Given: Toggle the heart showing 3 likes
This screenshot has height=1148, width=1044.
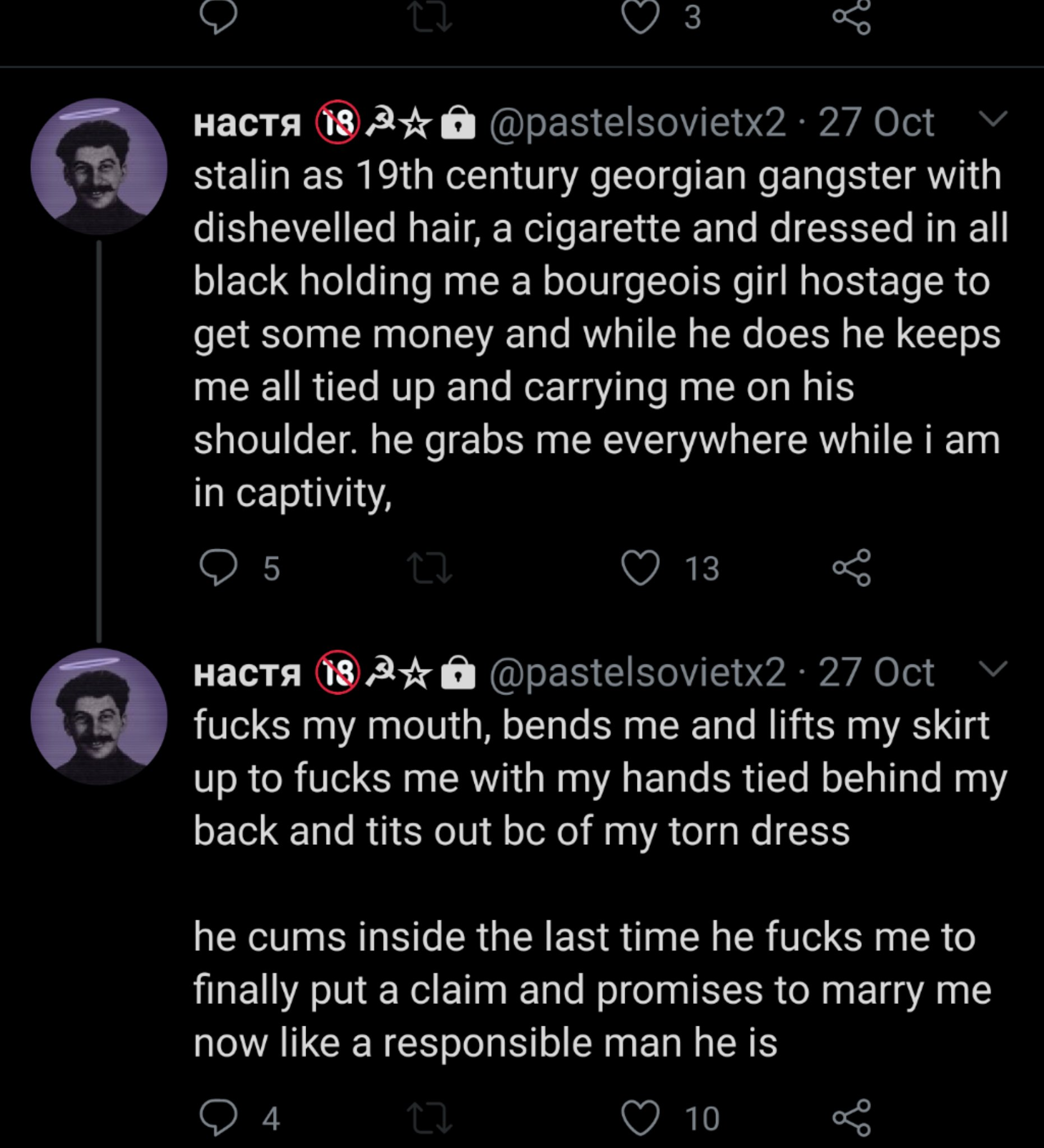Looking at the screenshot, I should tap(640, 17).
